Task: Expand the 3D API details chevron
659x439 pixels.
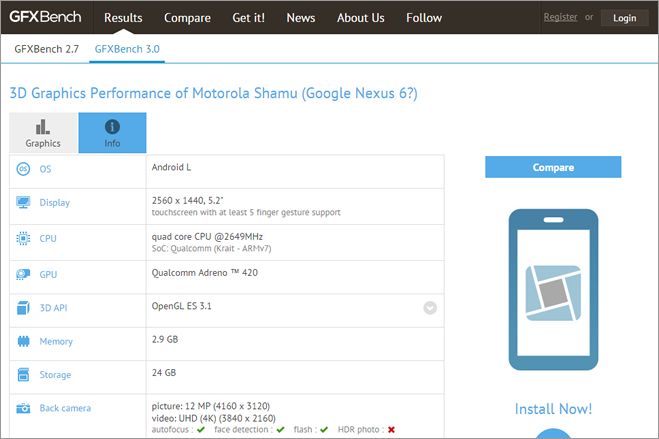Action: pos(430,308)
